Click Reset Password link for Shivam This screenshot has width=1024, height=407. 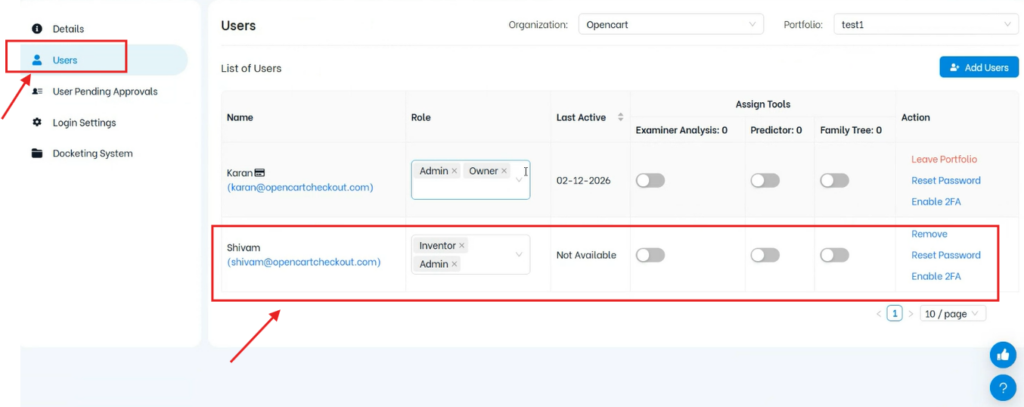point(945,255)
